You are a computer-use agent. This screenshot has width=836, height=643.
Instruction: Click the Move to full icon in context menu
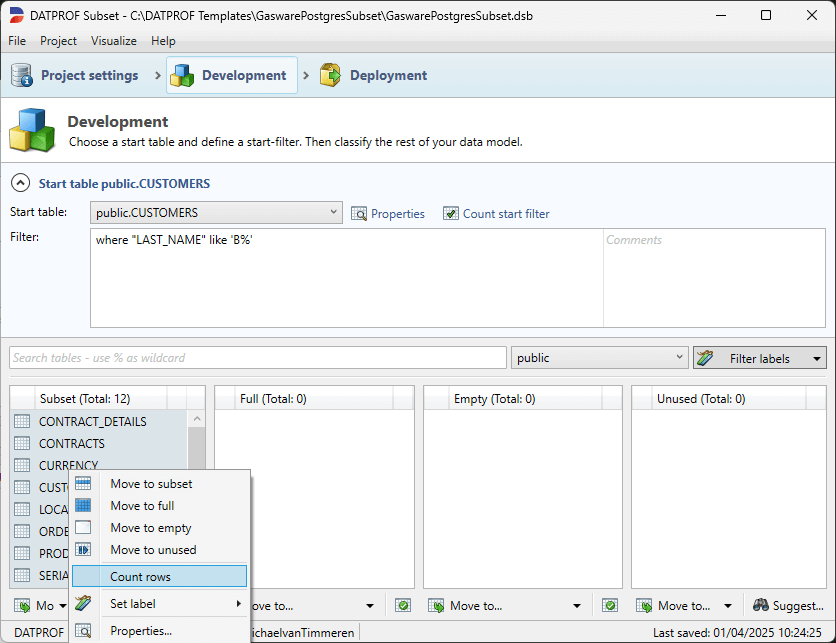point(84,506)
